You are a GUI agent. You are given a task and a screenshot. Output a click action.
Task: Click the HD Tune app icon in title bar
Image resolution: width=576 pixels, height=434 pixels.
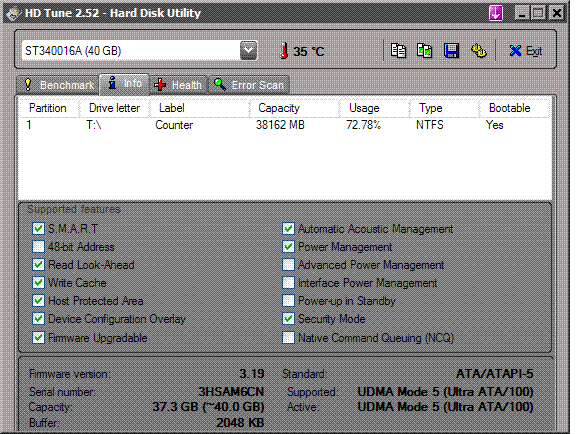13,14
